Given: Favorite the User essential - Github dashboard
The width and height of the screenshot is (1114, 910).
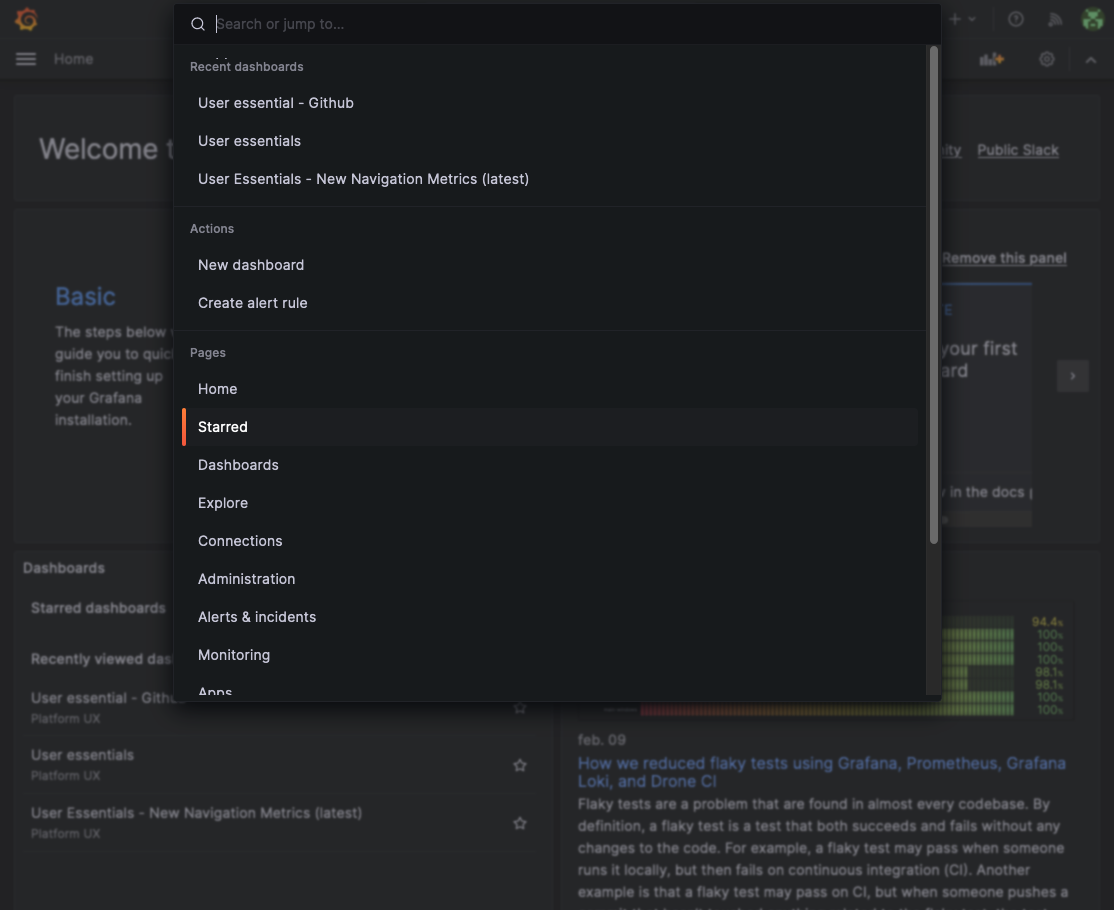Looking at the screenshot, I should point(520,708).
